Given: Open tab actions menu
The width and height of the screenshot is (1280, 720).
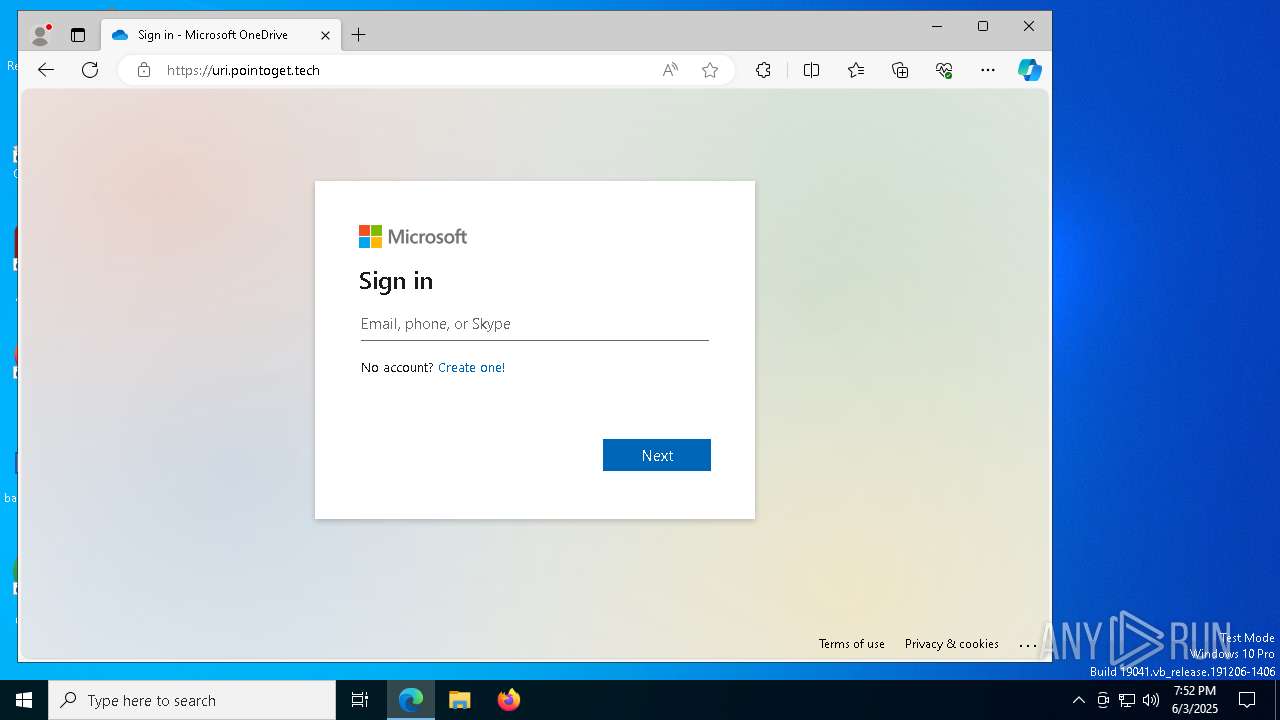Looking at the screenshot, I should [78, 35].
